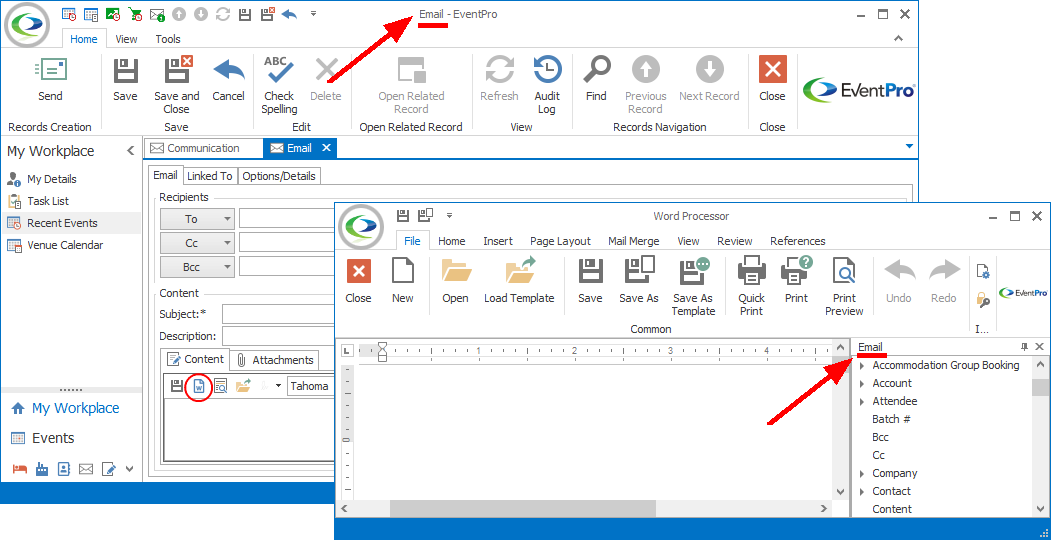Click the preview magnifier icon in Content toolbar
Image resolution: width=1051 pixels, height=540 pixels.
pyautogui.click(x=221, y=386)
